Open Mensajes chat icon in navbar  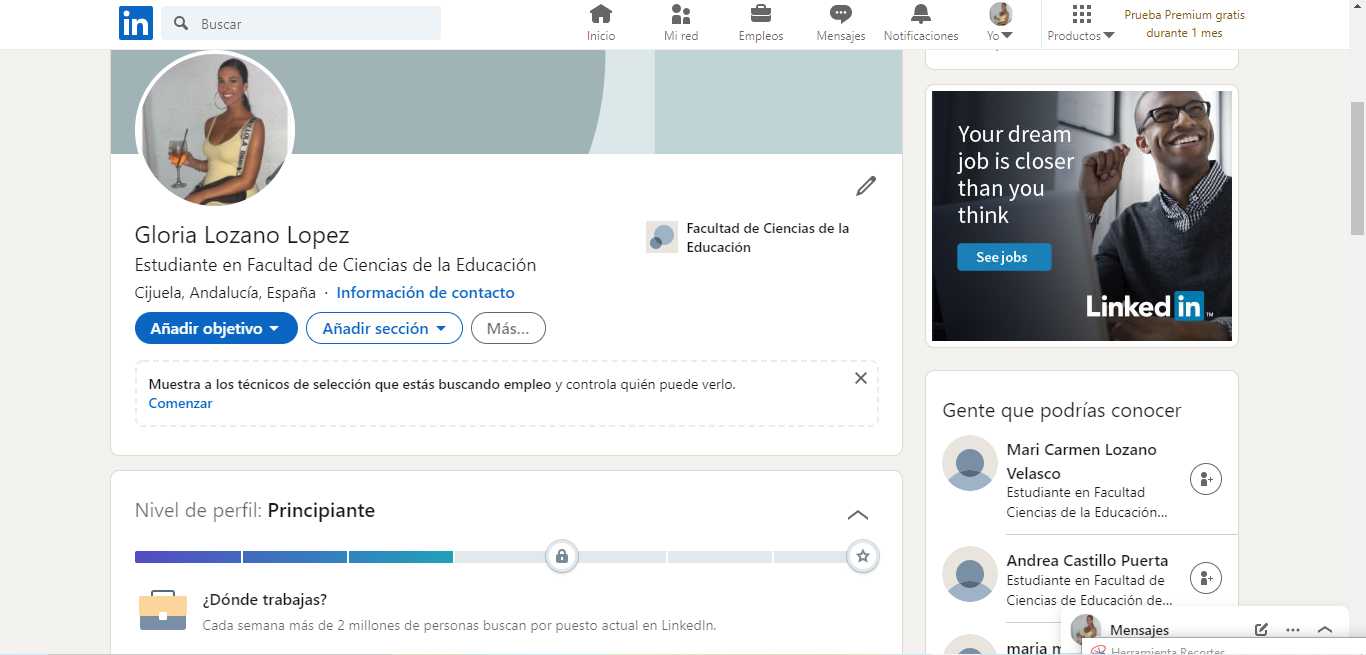(841, 14)
